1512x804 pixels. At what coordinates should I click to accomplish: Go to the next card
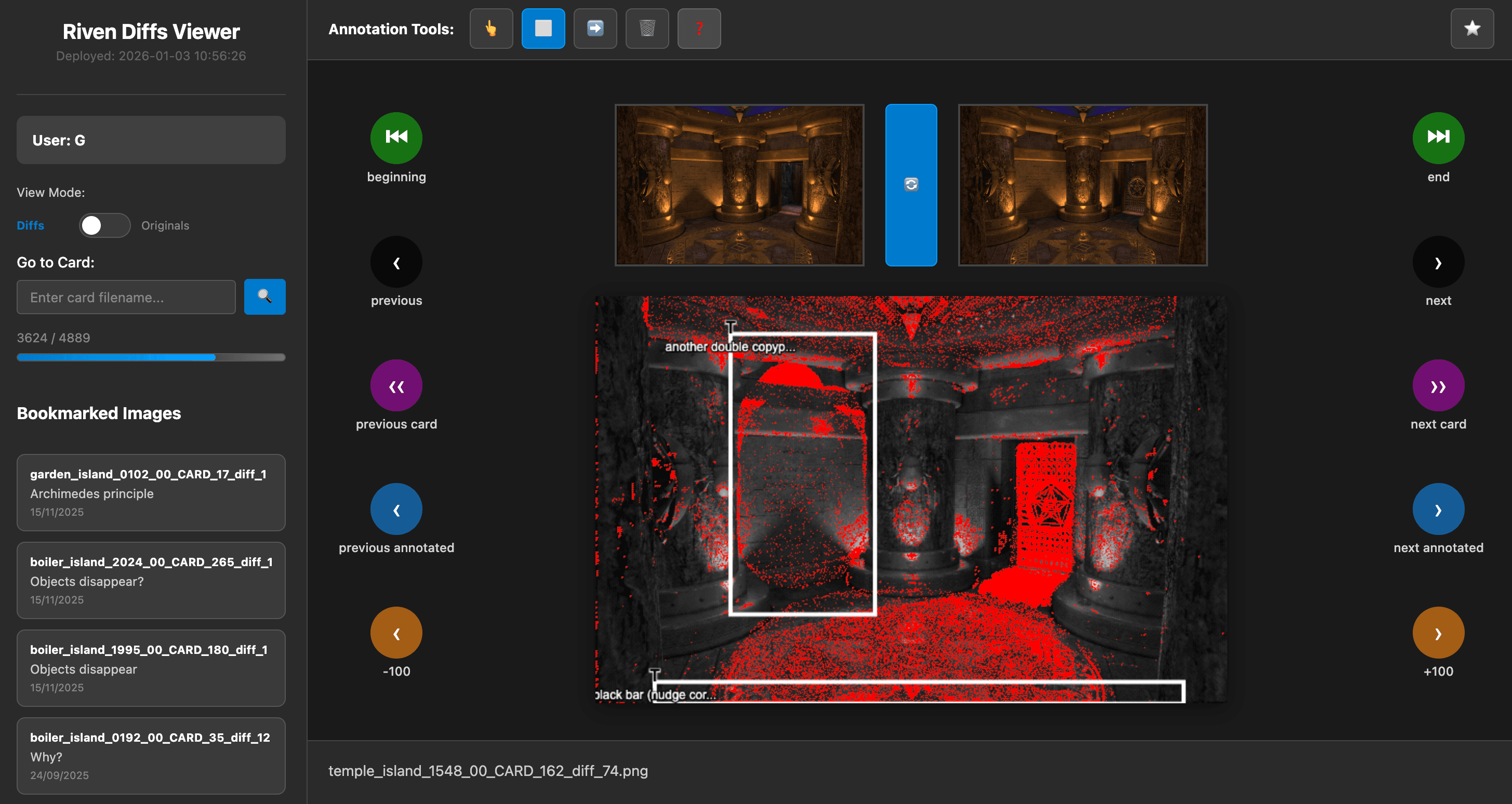[x=1438, y=385]
